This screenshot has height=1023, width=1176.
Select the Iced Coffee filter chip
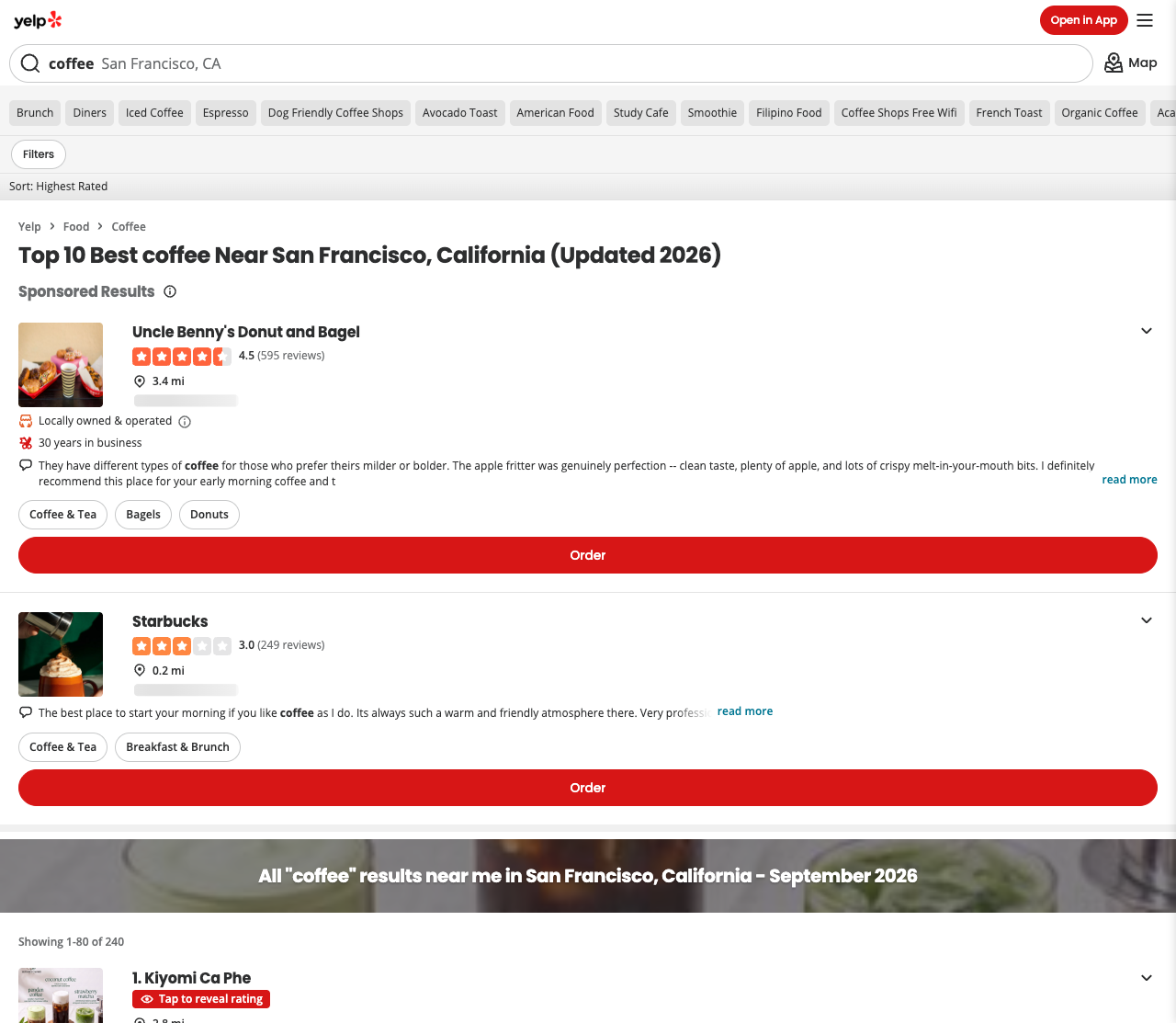click(x=154, y=113)
